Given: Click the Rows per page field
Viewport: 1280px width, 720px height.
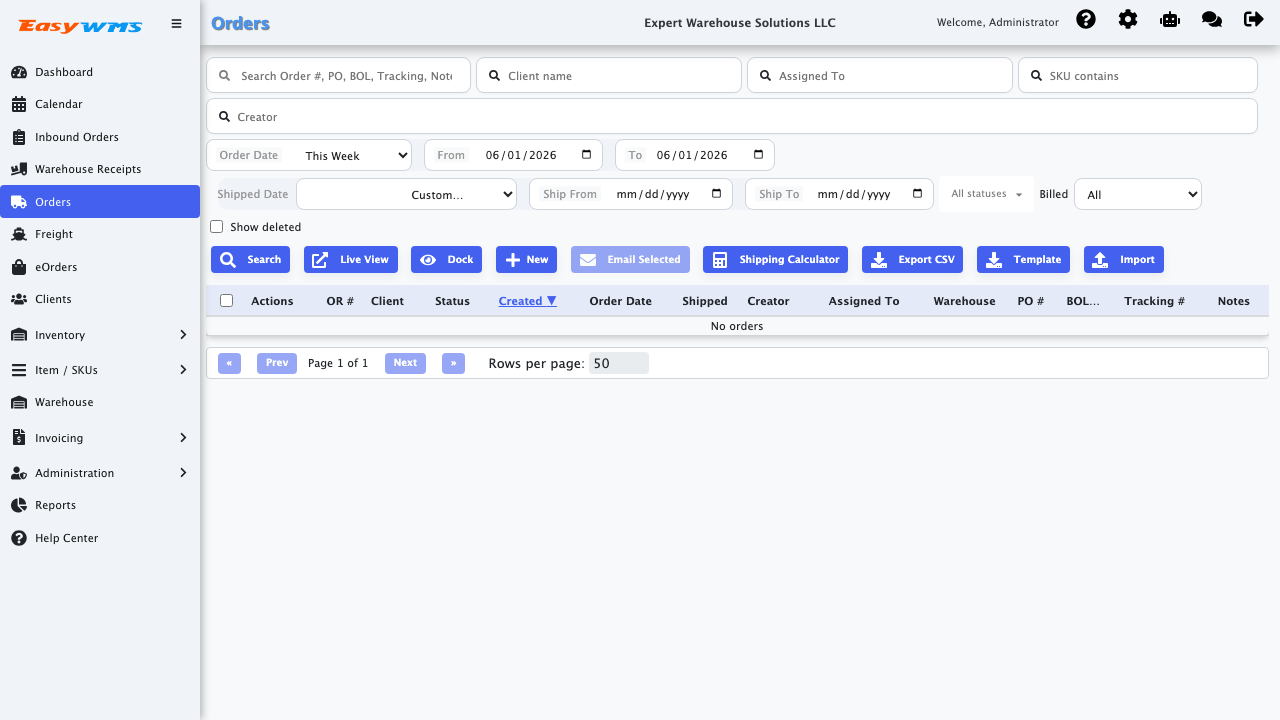Looking at the screenshot, I should click(619, 364).
